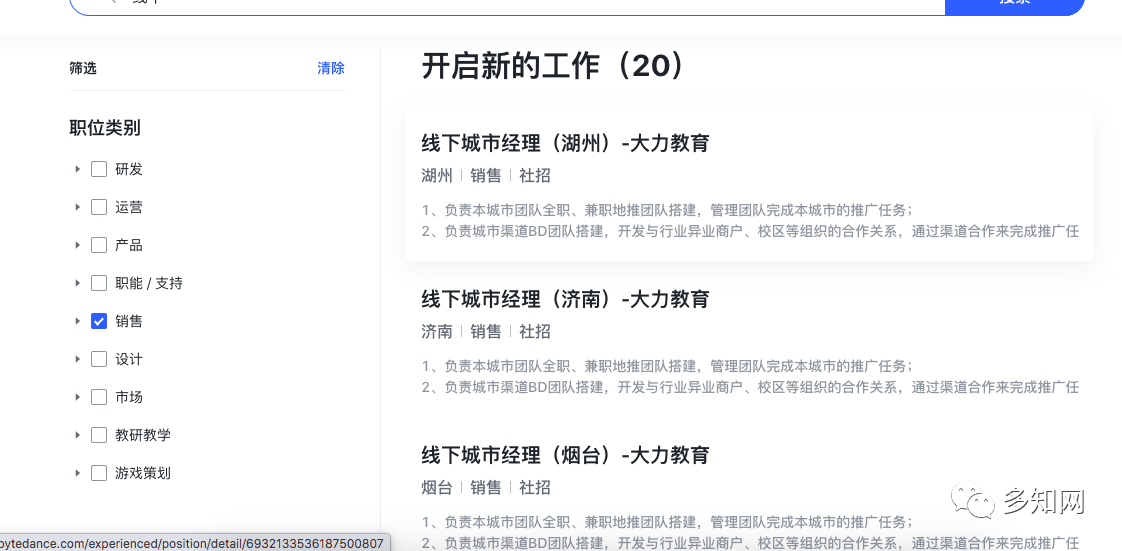Image resolution: width=1122 pixels, height=551 pixels.
Task: Open the 线下城市经理（烟台）job posting
Action: coord(565,455)
